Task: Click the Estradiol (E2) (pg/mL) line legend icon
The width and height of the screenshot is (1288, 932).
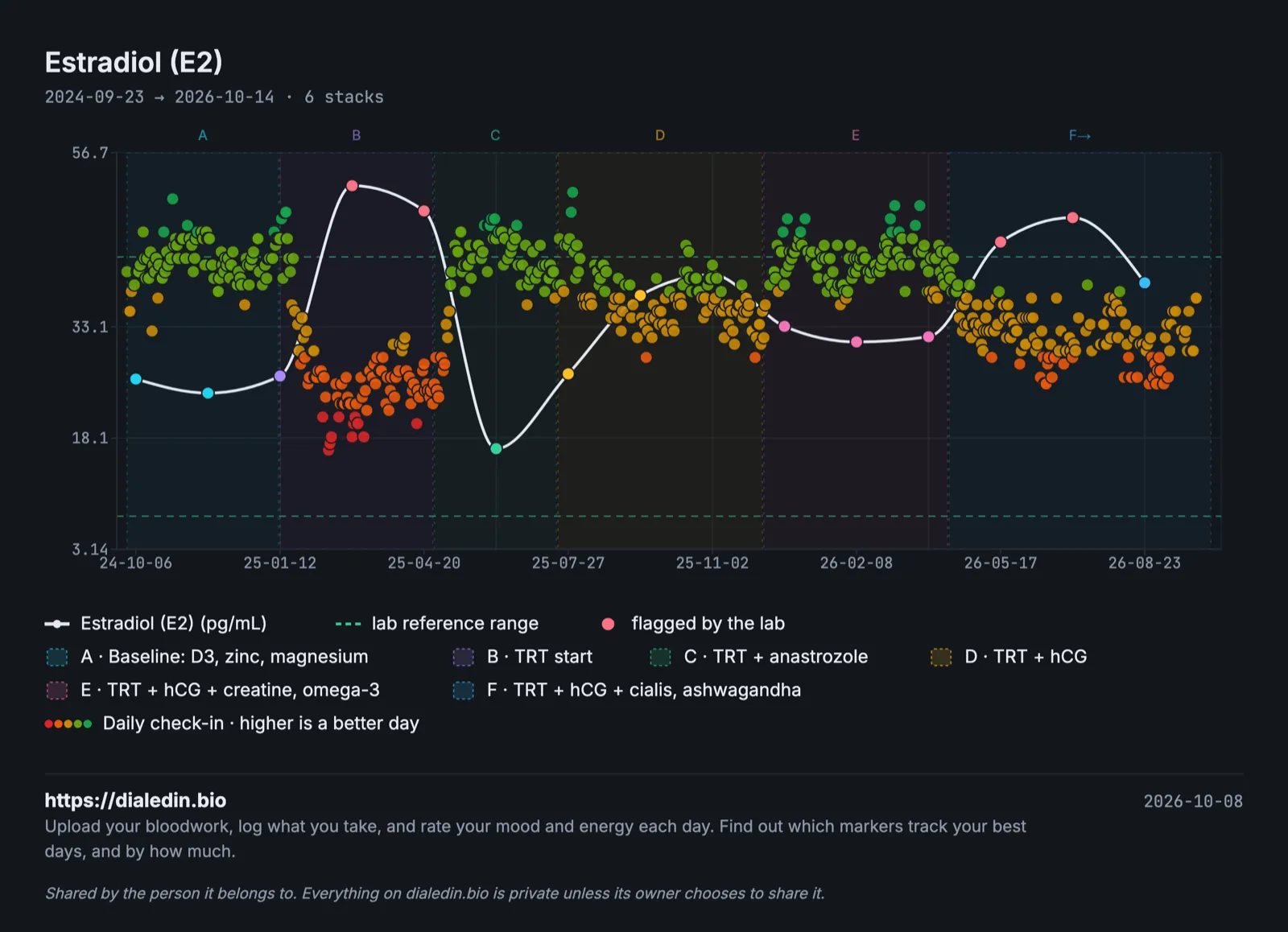Action: pos(57,624)
